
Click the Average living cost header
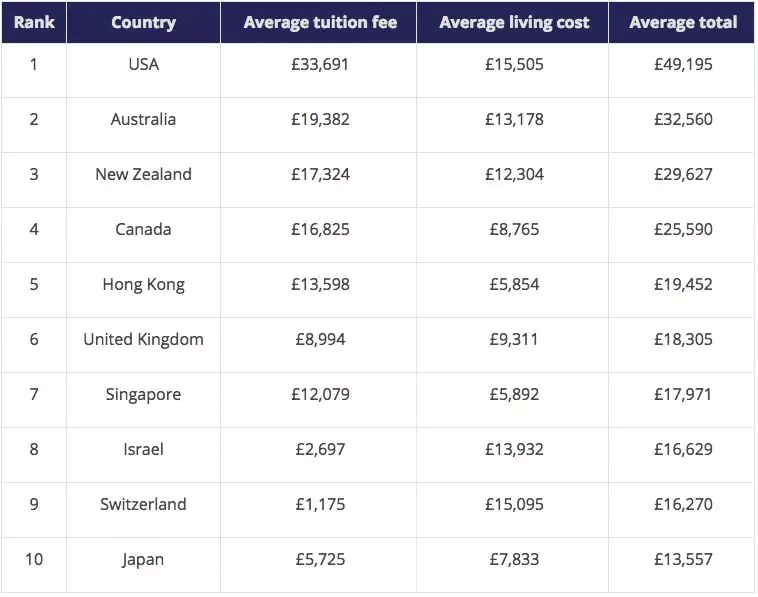514,22
